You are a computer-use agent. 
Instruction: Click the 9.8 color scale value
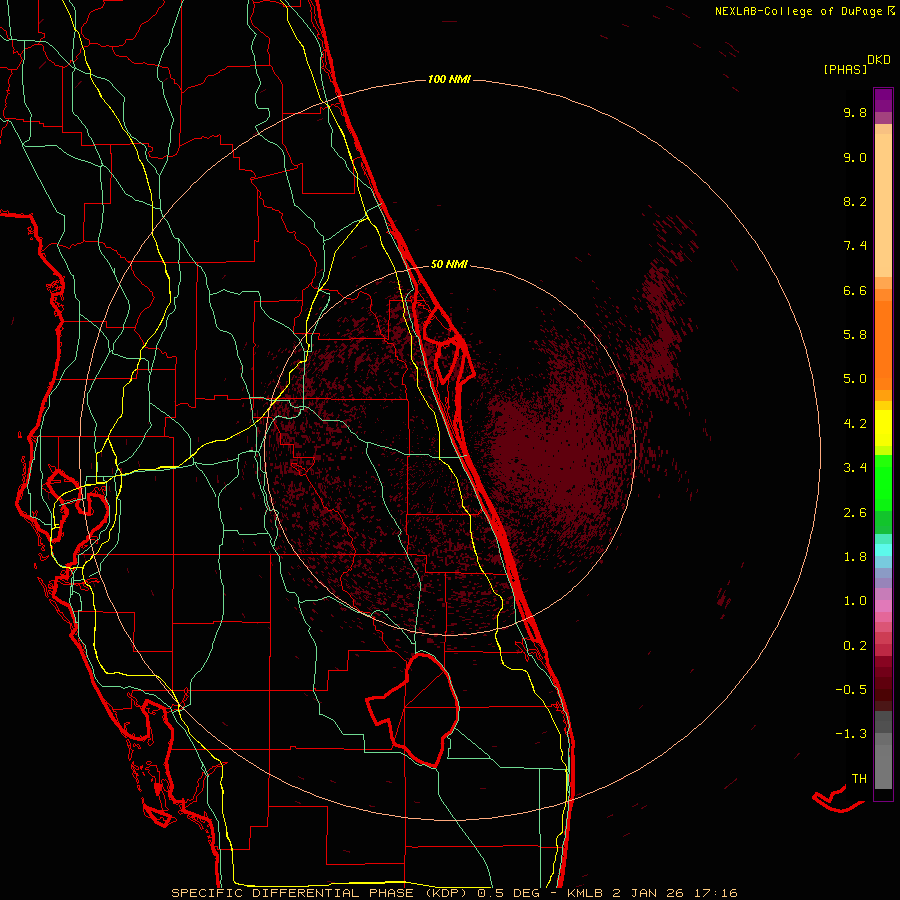(x=855, y=112)
